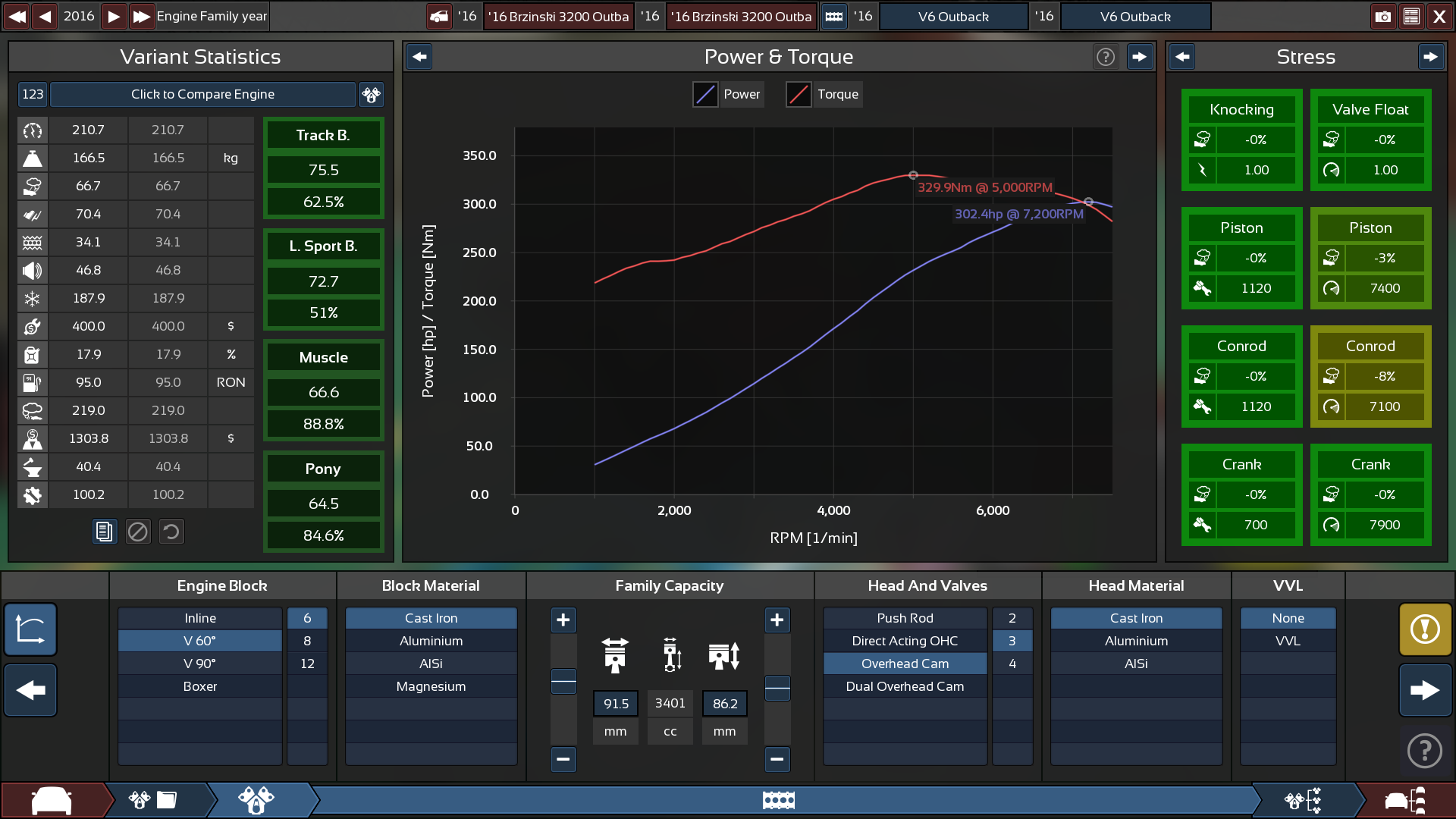Open the calculator icon in top bar
This screenshot has height=819, width=1456.
pyautogui.click(x=1411, y=16)
